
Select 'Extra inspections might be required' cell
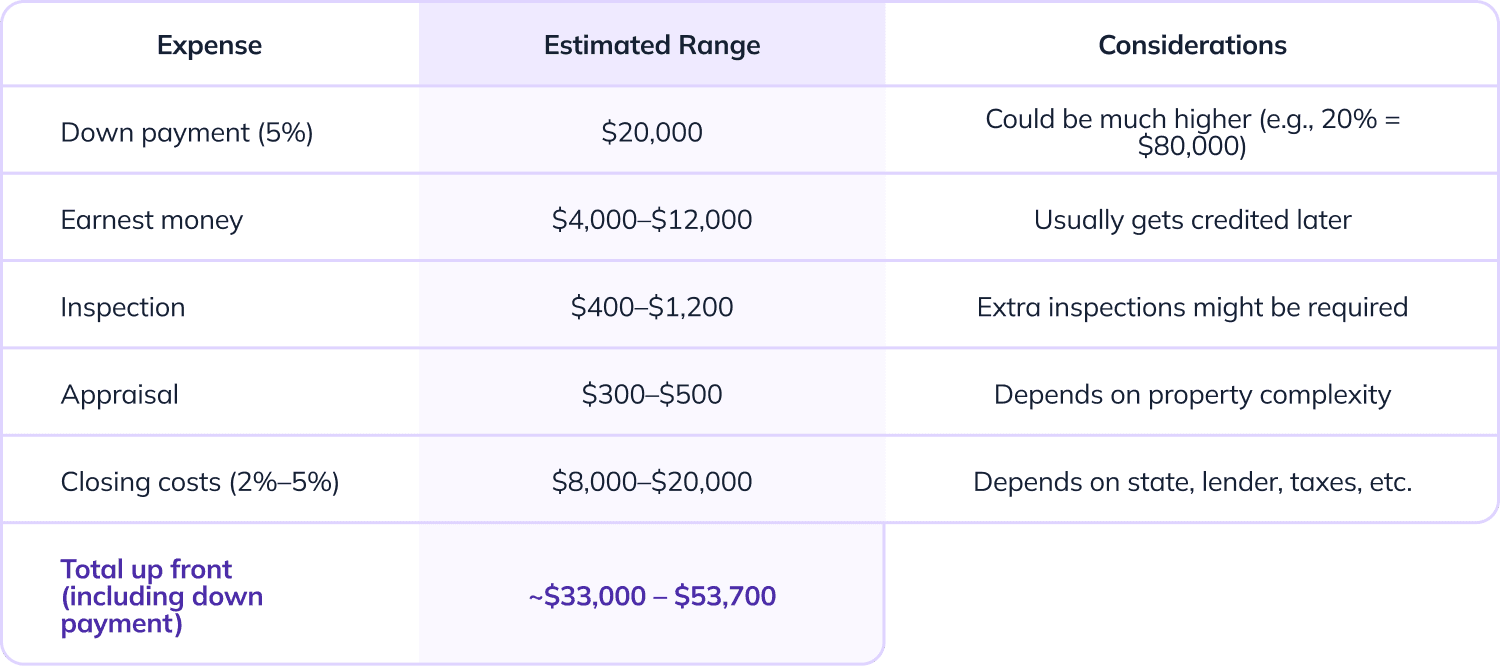click(1192, 307)
